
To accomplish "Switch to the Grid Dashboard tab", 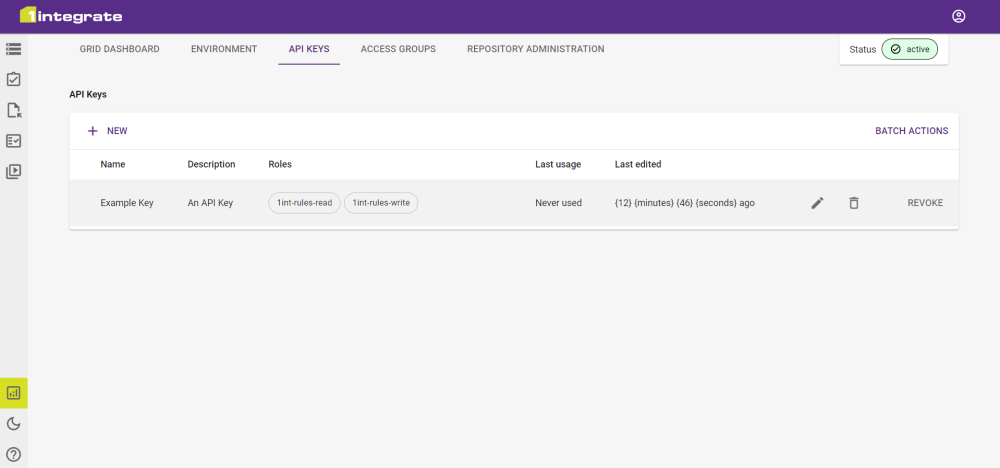I will tap(119, 49).
